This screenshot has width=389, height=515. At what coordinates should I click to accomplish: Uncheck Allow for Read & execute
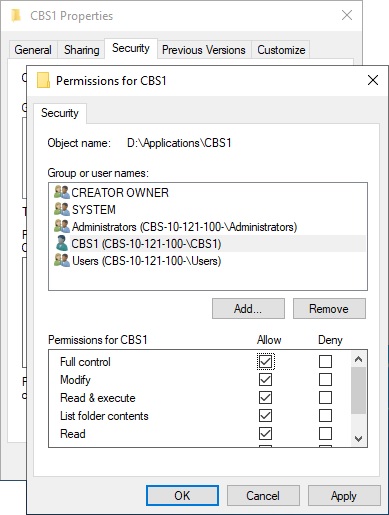(265, 397)
